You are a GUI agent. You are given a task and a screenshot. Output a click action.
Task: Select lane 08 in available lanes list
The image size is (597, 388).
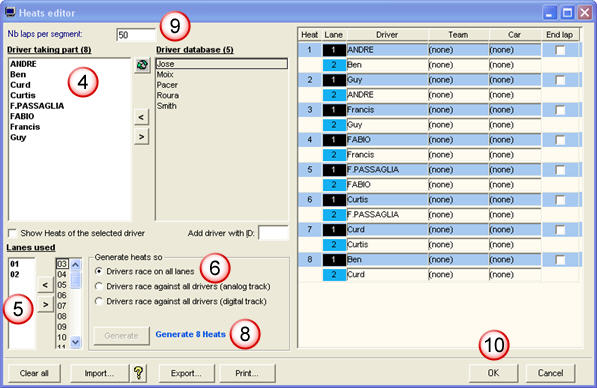[x=62, y=316]
